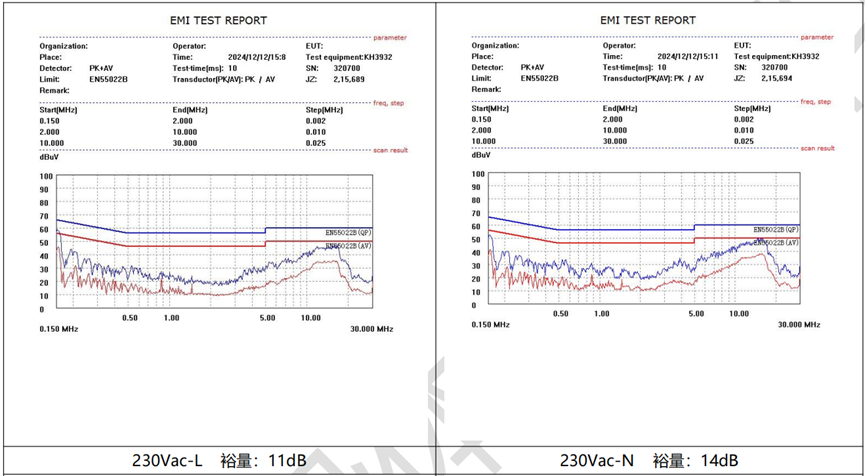Click the 11dB margin value
This screenshot has width=865, height=476.
click(288, 460)
